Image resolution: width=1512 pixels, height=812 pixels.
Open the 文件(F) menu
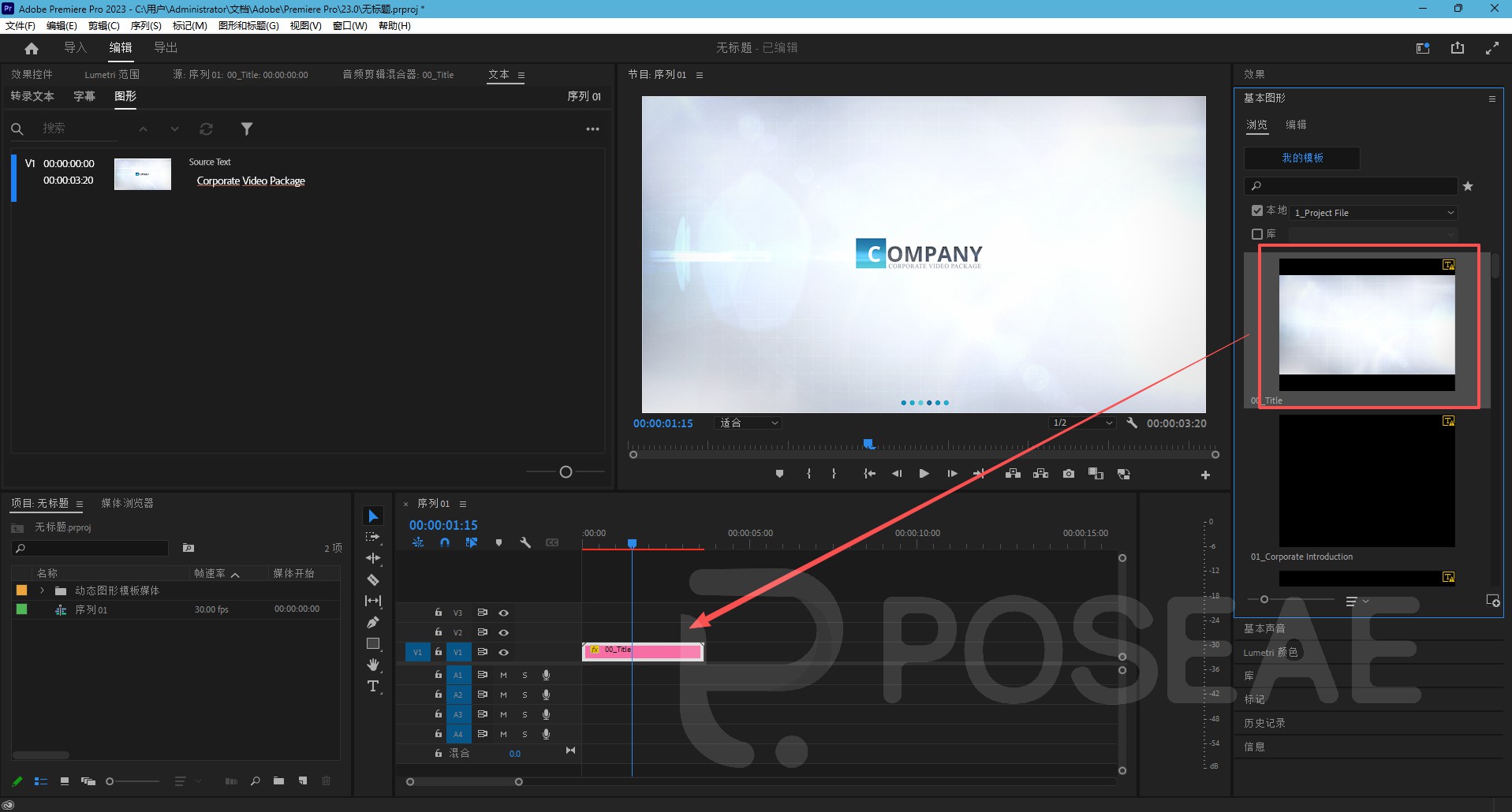coord(21,26)
